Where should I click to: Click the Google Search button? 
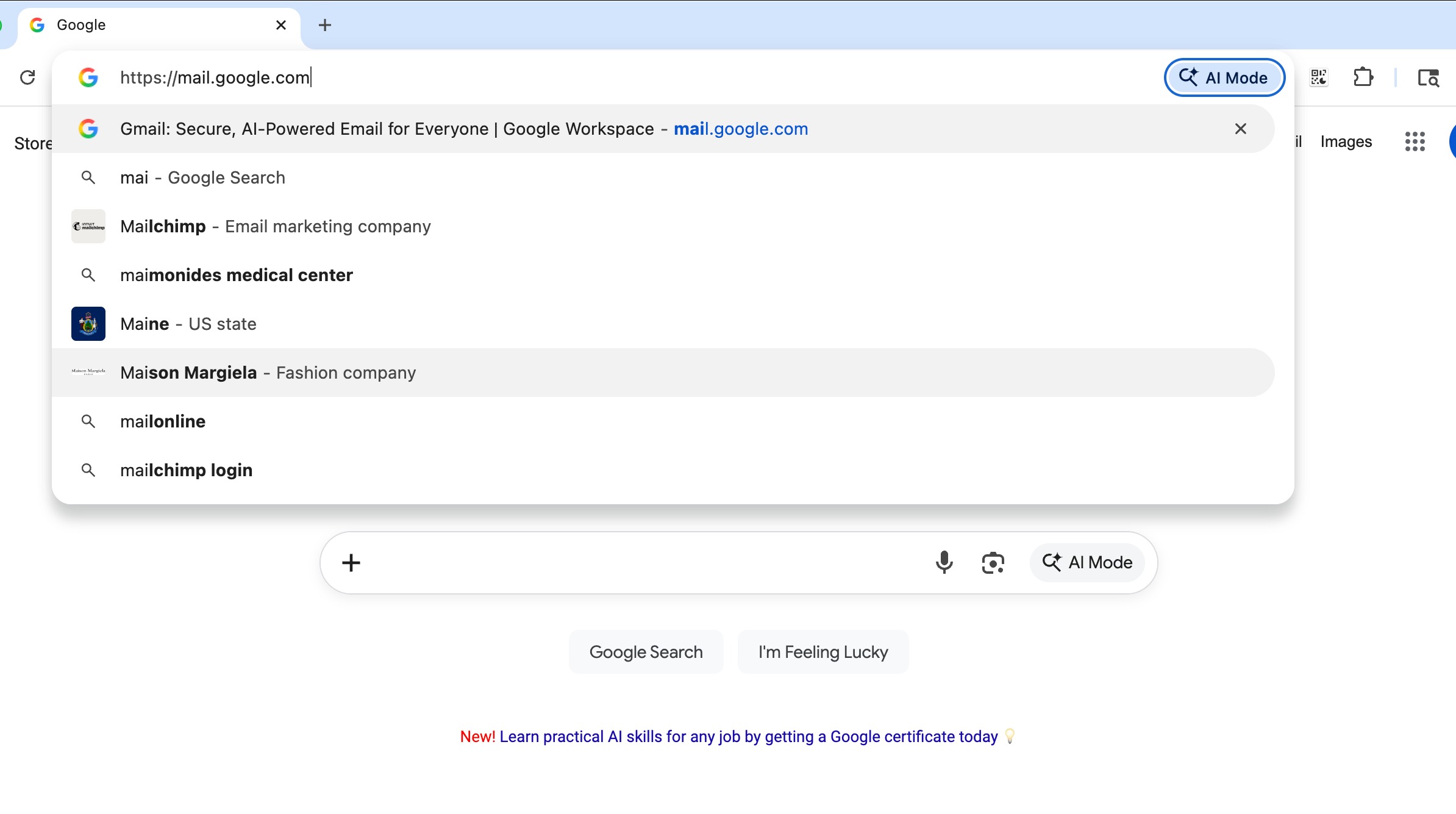[x=646, y=652]
